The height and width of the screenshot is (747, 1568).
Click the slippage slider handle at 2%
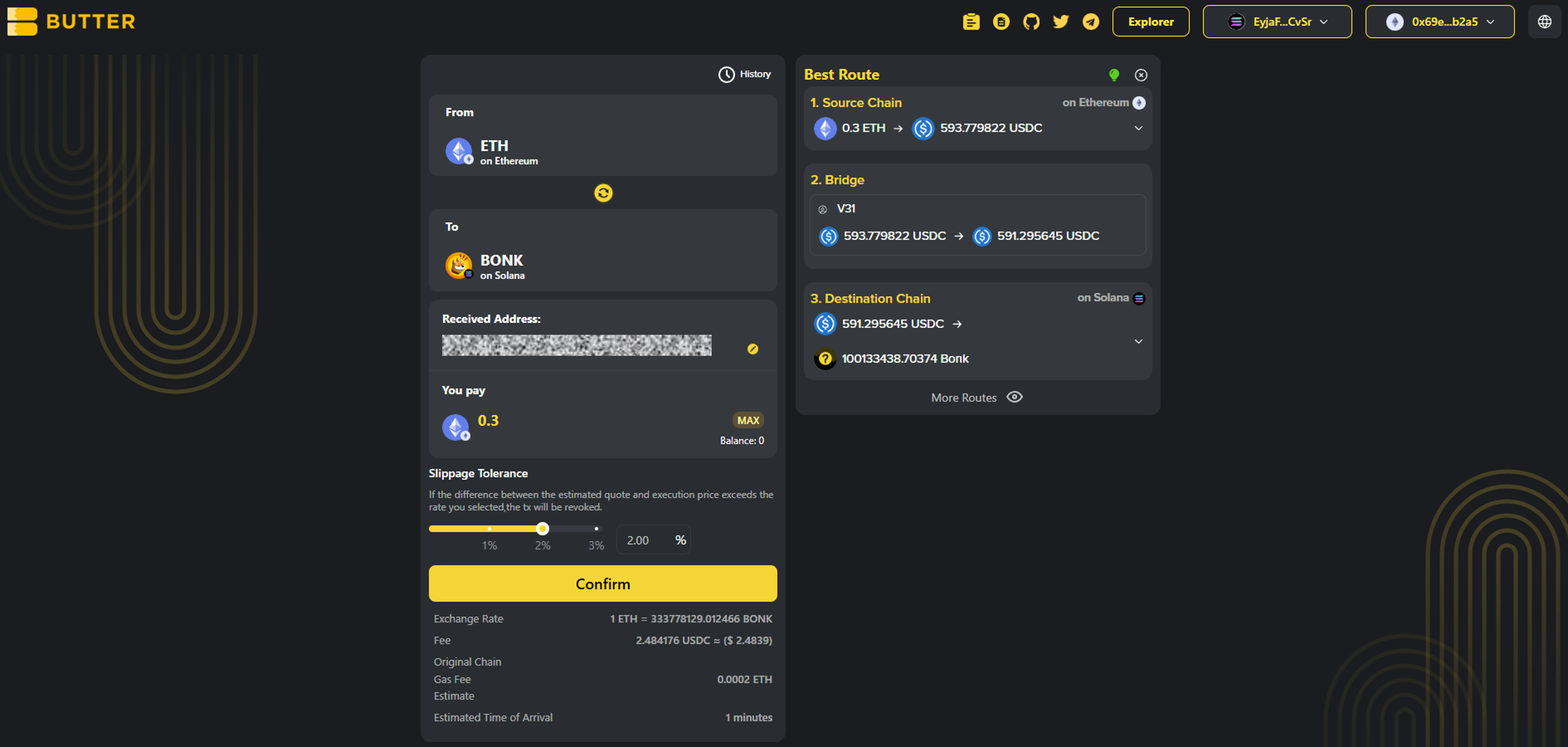click(542, 528)
